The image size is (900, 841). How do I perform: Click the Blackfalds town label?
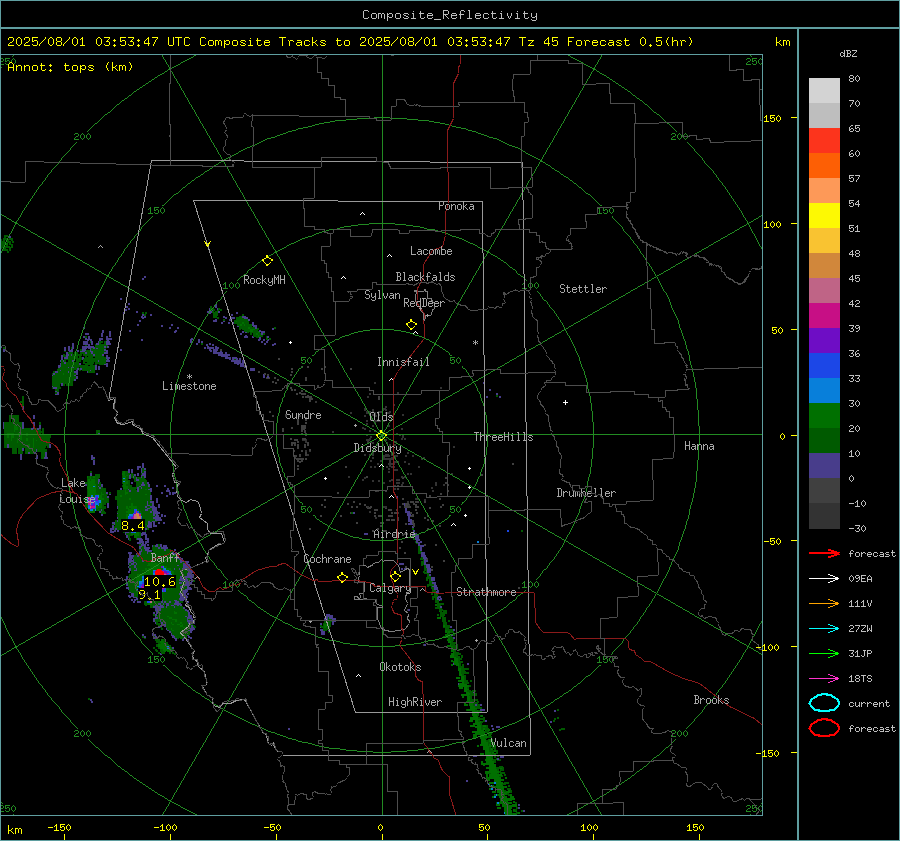(x=425, y=277)
